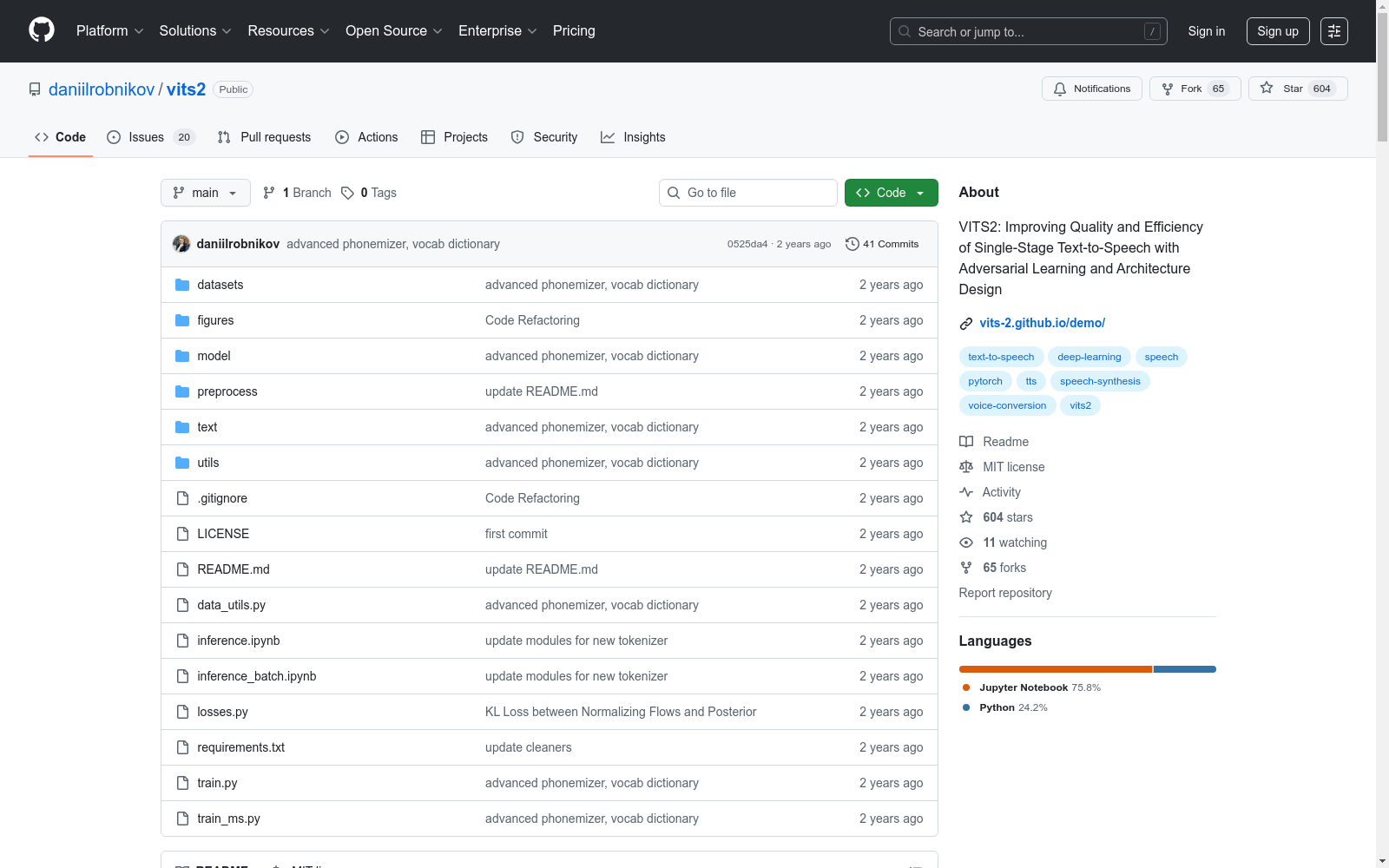Open the inference.ipynb file
This screenshot has width=1389, height=868.
[x=239, y=641]
